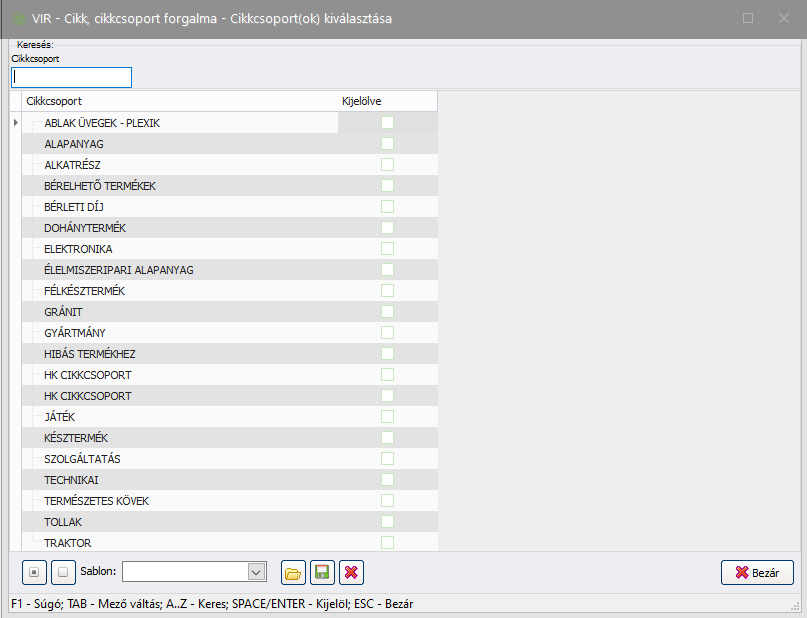
Task: Save template with the floppy disk icon
Action: click(322, 572)
